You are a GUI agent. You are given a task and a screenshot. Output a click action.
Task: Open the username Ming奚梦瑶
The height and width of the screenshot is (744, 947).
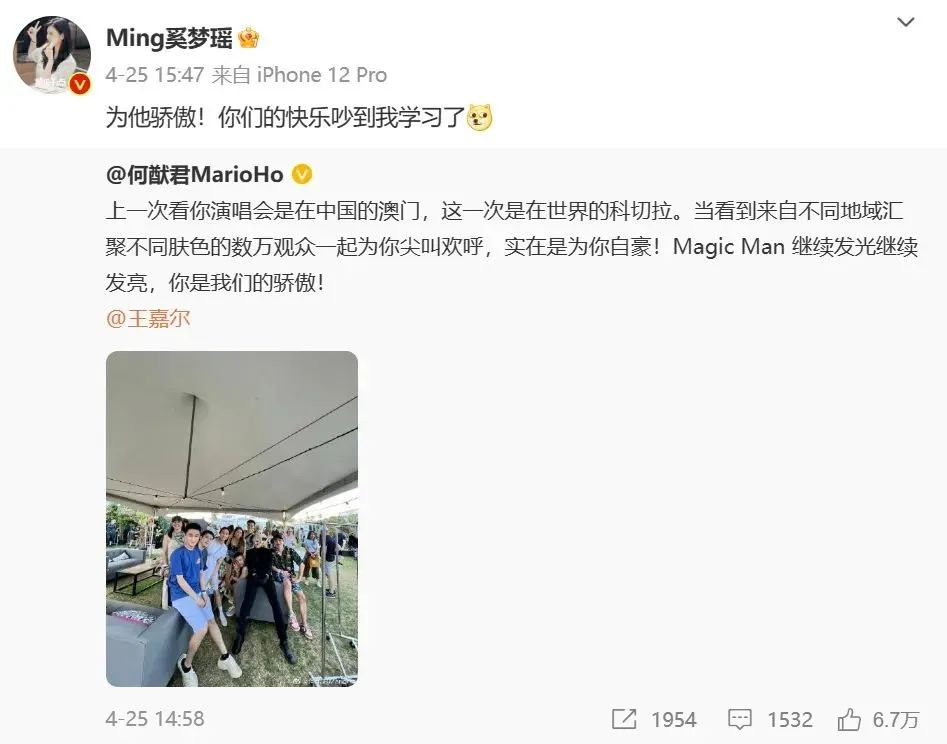(169, 37)
